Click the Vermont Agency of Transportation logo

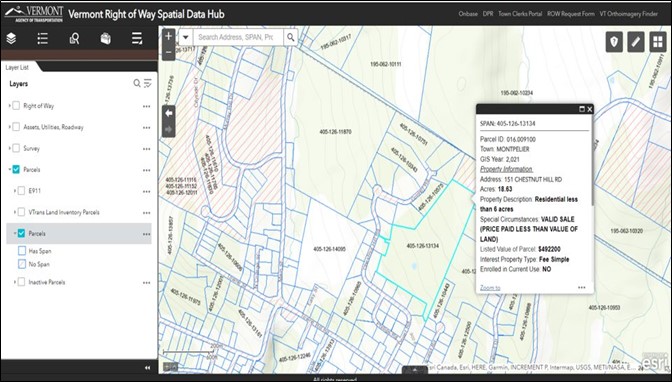[x=34, y=14]
